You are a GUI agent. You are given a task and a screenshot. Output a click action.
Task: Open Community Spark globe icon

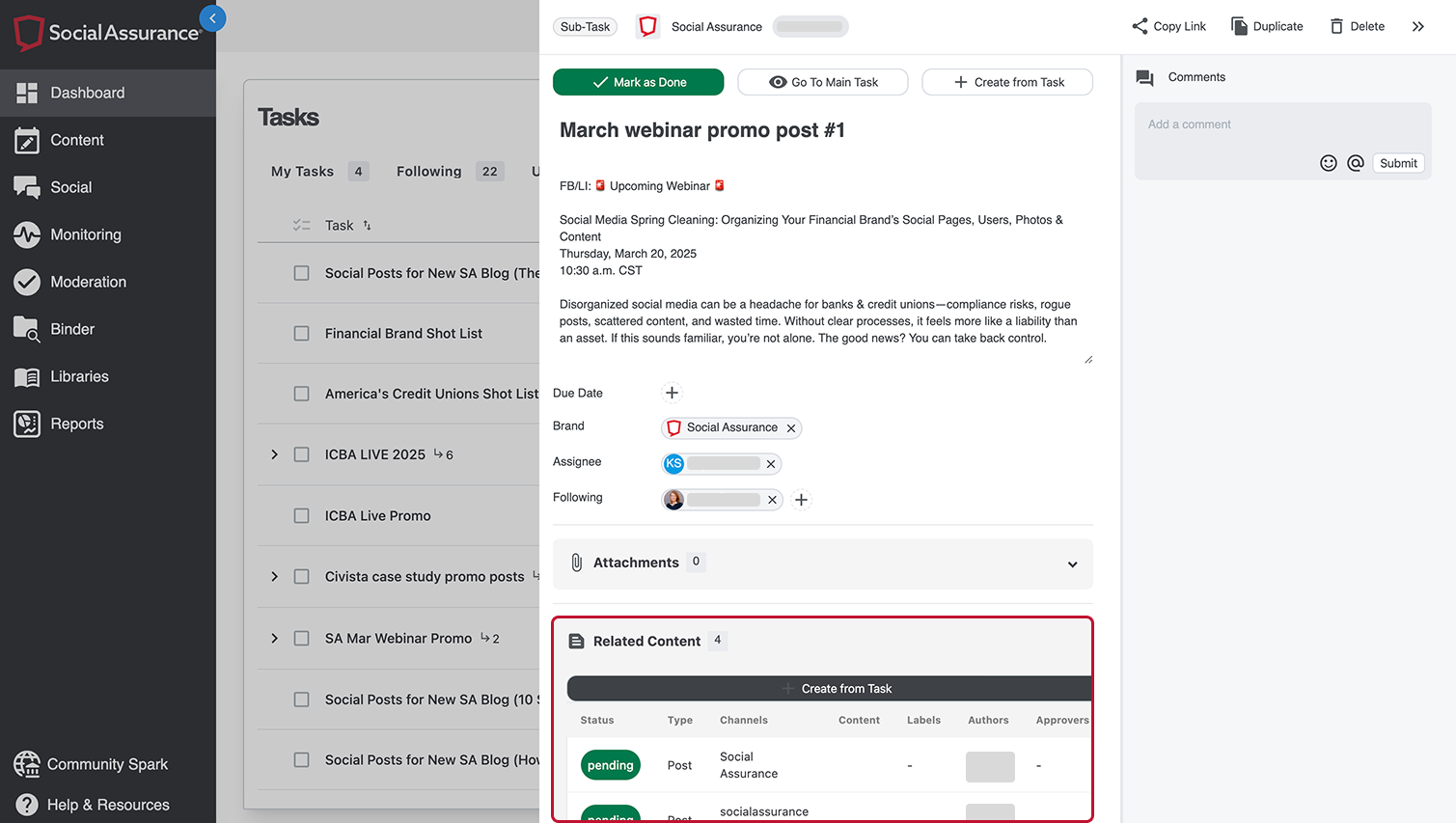click(x=27, y=764)
